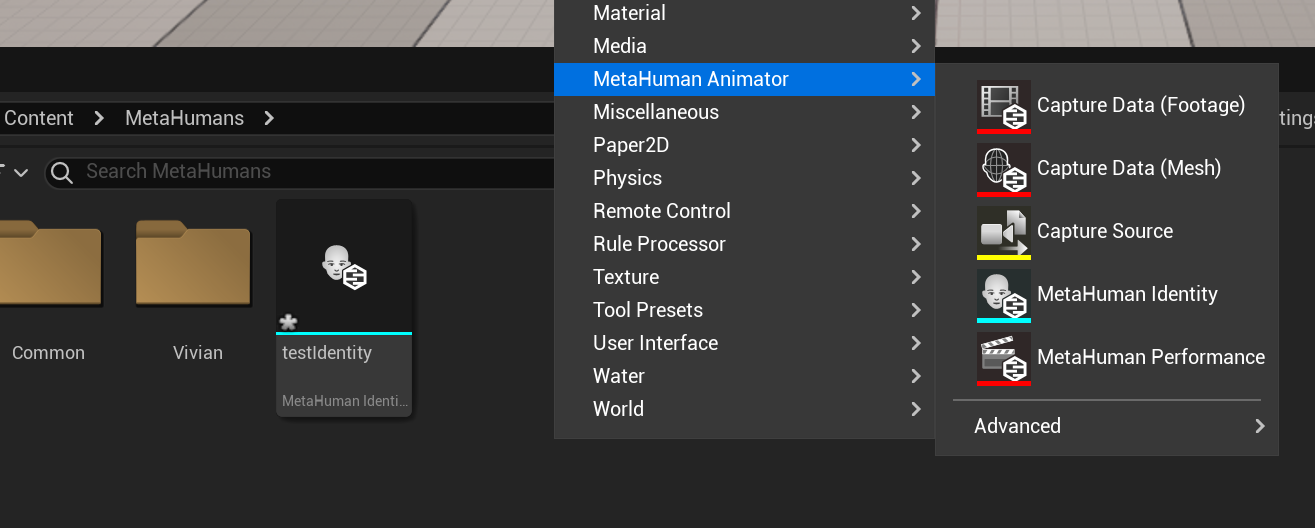
Task: Click the search magnifier icon
Action: point(62,172)
